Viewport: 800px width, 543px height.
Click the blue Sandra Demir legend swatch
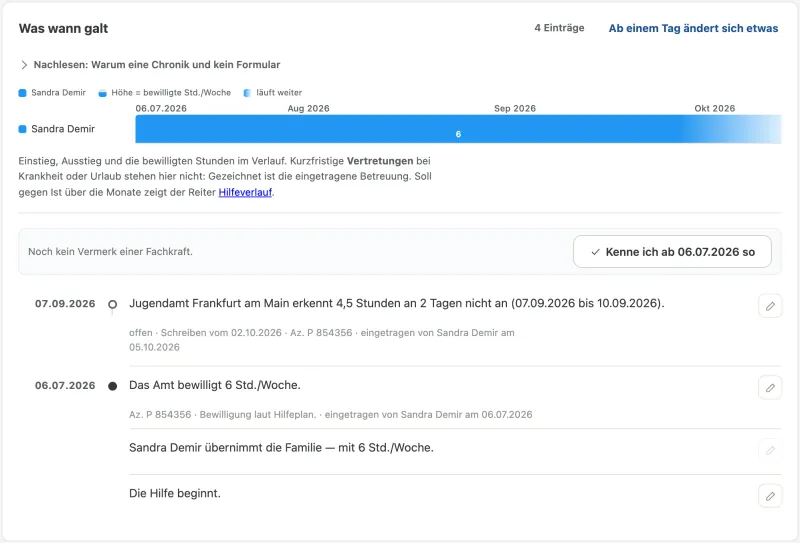[x=22, y=93]
